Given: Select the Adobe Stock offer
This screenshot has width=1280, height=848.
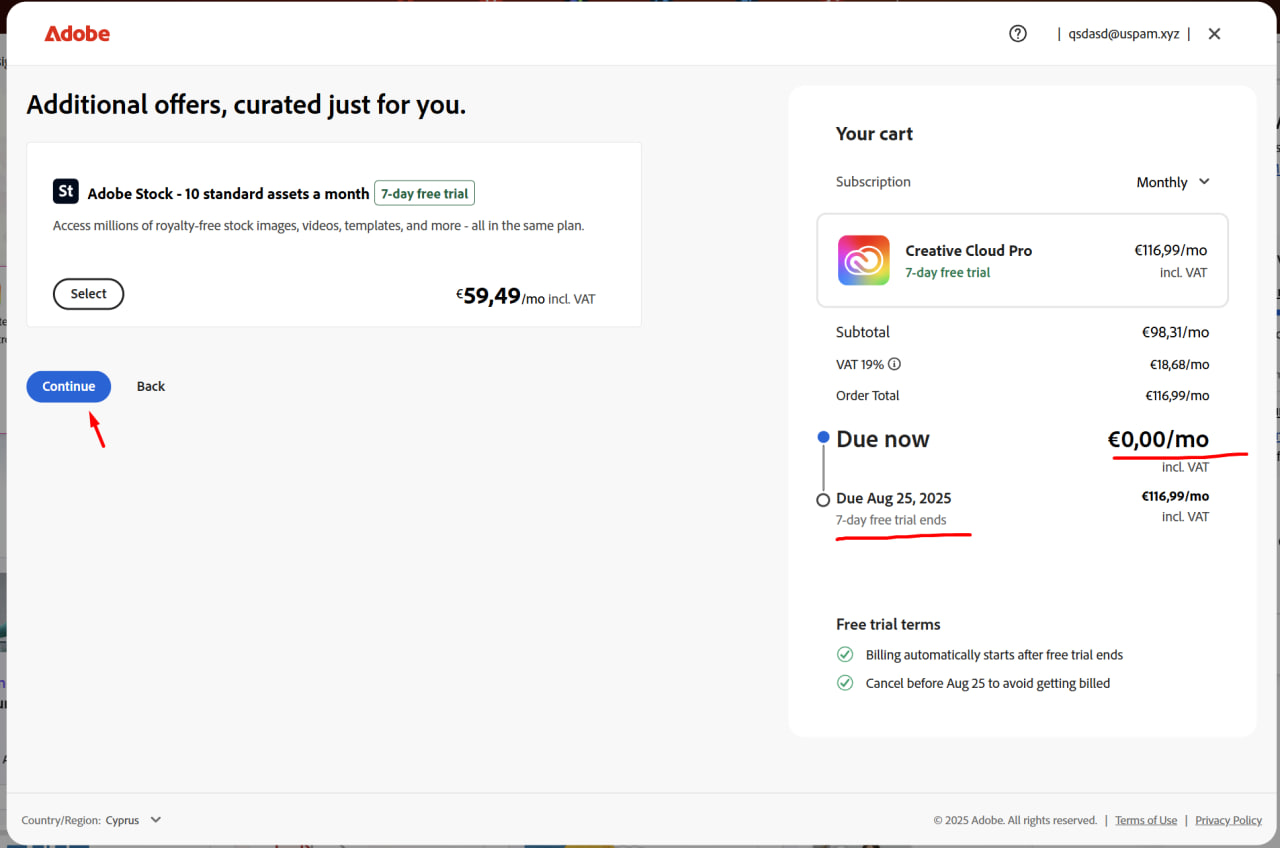Looking at the screenshot, I should (88, 294).
